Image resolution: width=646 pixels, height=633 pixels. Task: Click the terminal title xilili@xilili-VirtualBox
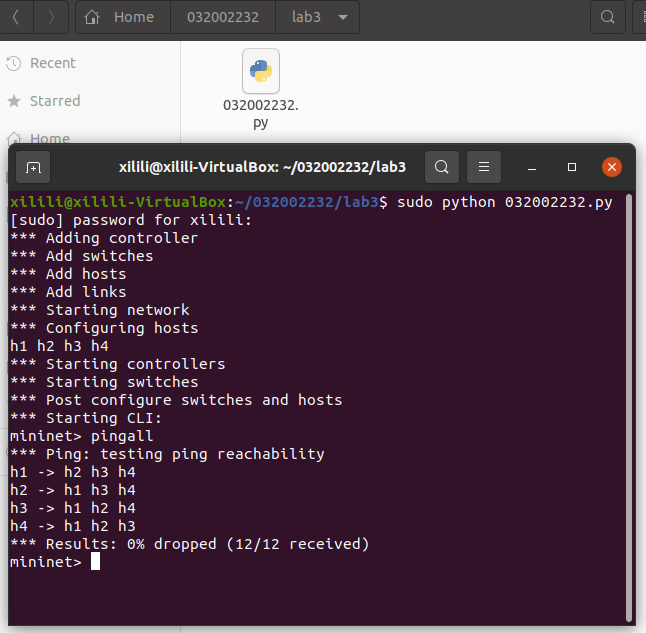[x=262, y=167]
